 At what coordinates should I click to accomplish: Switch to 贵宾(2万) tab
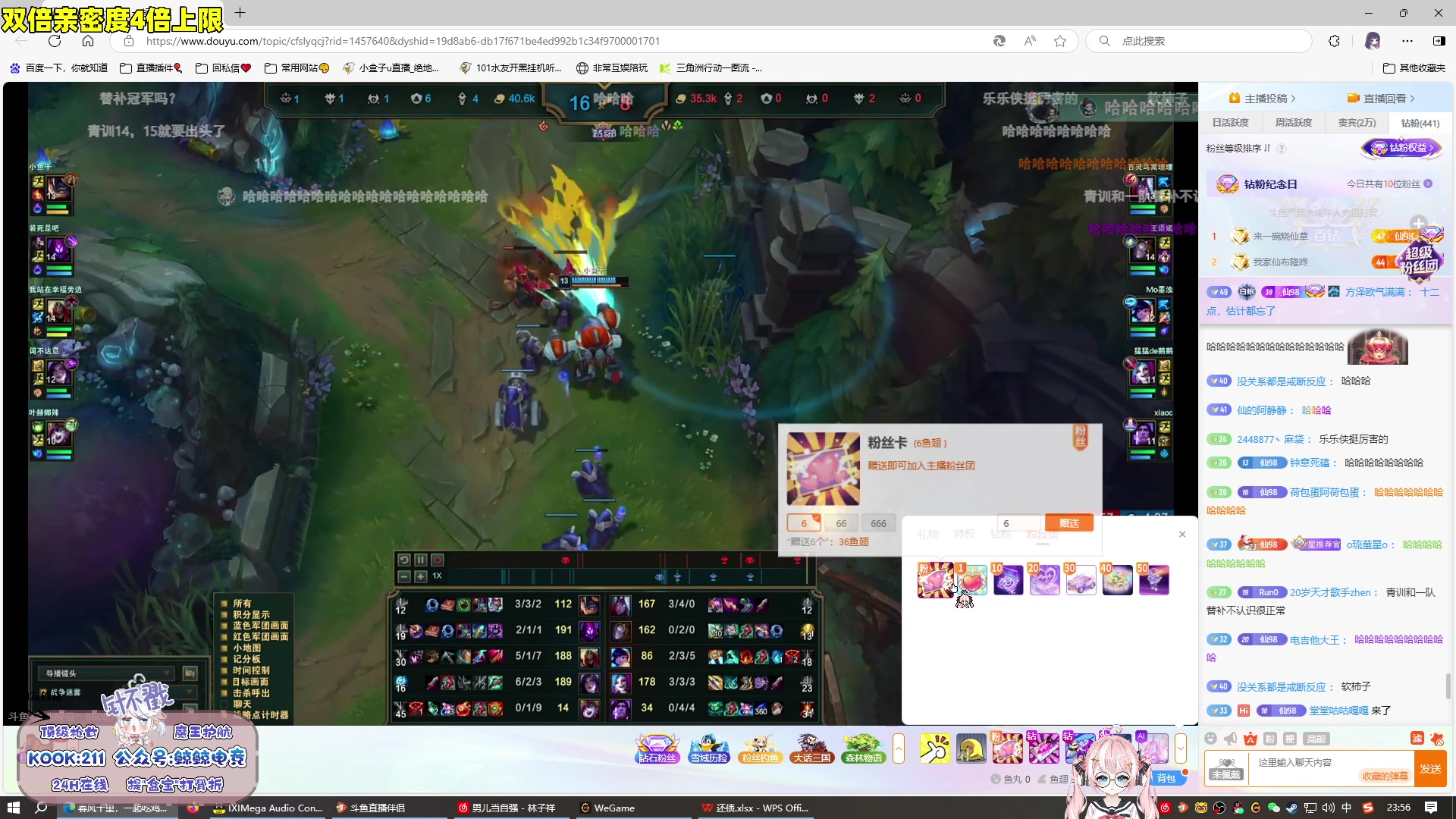pyautogui.click(x=1357, y=123)
